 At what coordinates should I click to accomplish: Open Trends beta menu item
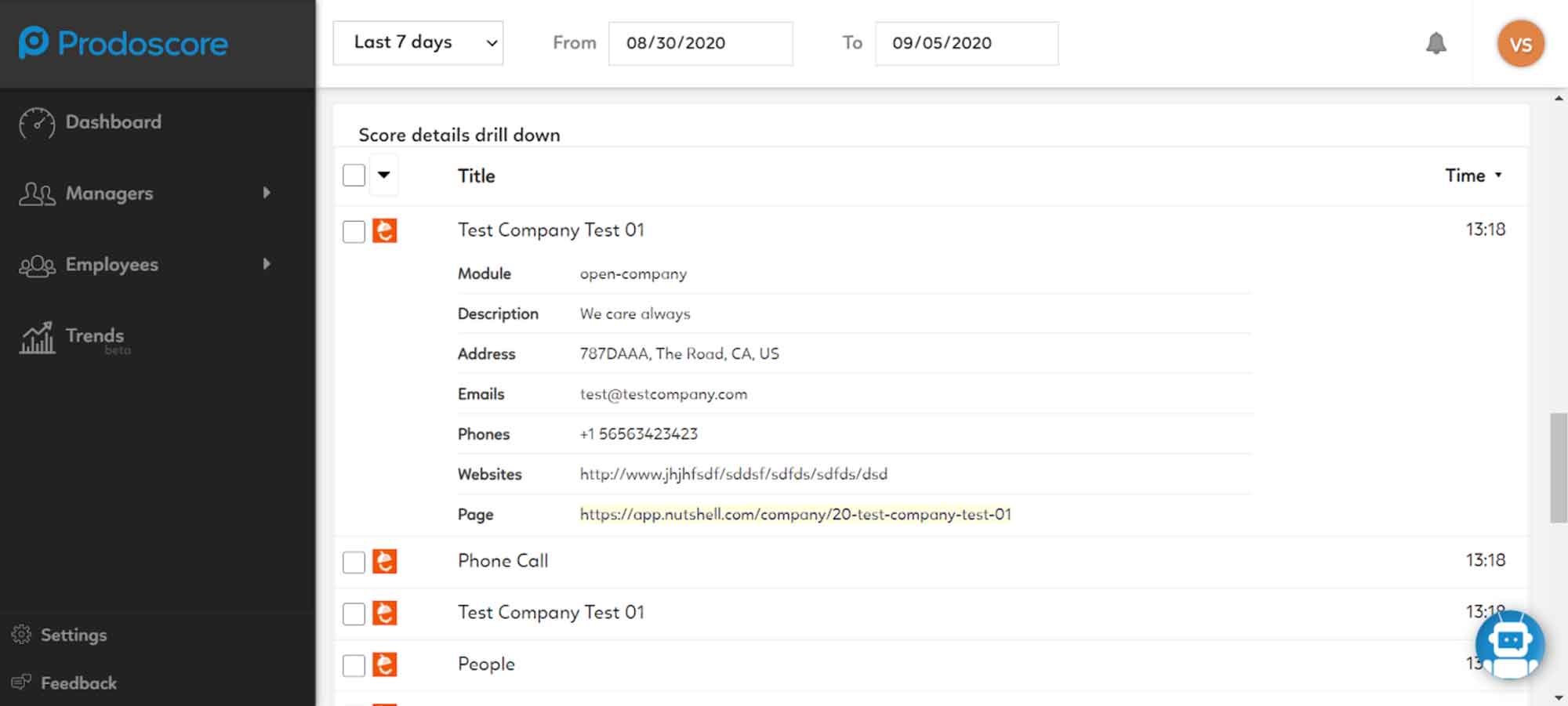[x=97, y=339]
